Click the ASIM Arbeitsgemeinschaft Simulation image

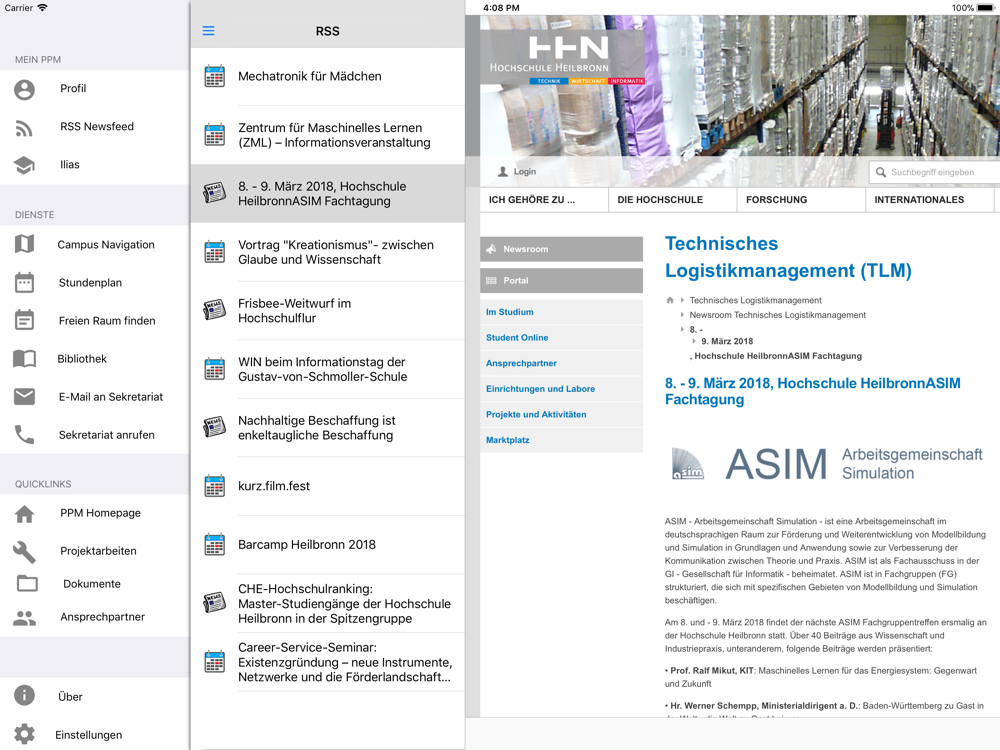click(x=827, y=464)
